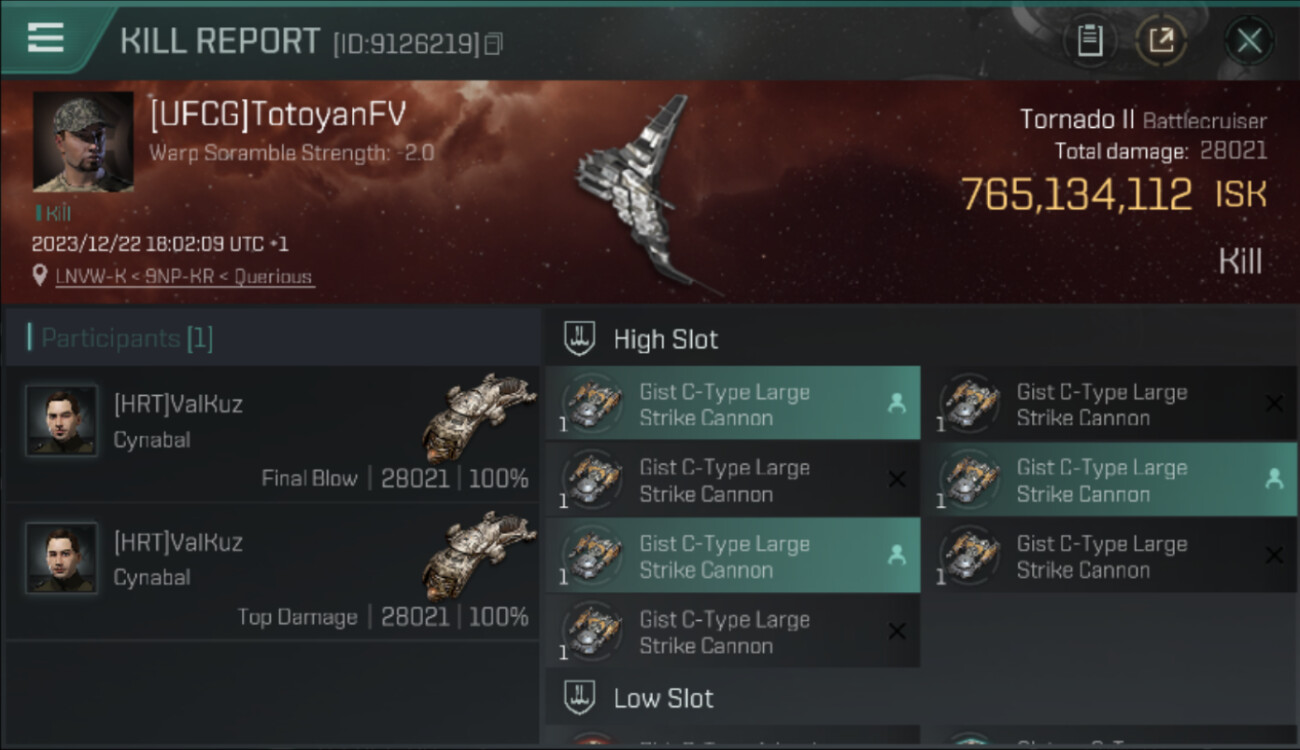
Task: Close the kill report window
Action: [x=1249, y=41]
